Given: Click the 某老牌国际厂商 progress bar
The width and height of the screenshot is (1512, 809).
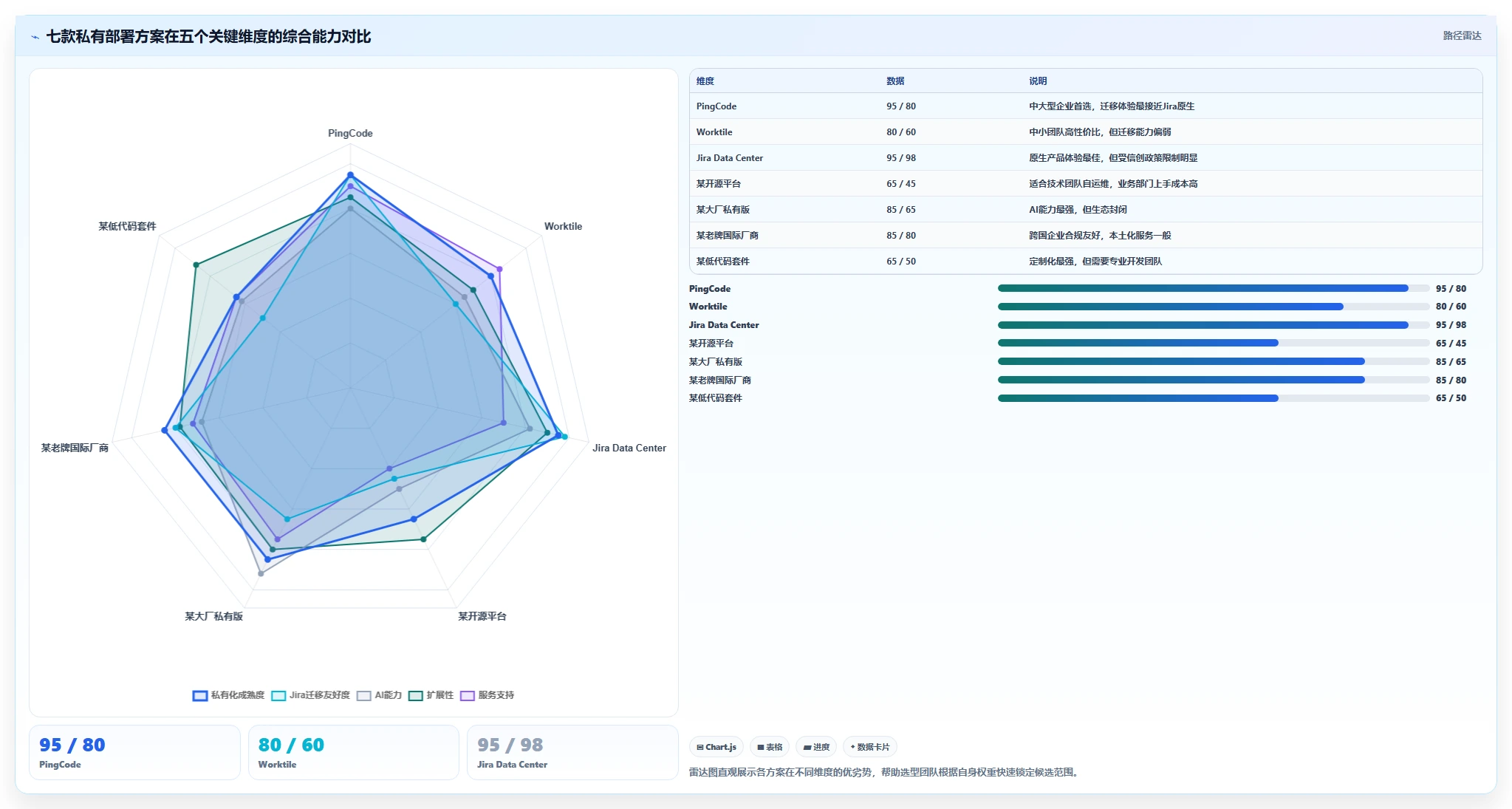Looking at the screenshot, I should pos(1214,380).
